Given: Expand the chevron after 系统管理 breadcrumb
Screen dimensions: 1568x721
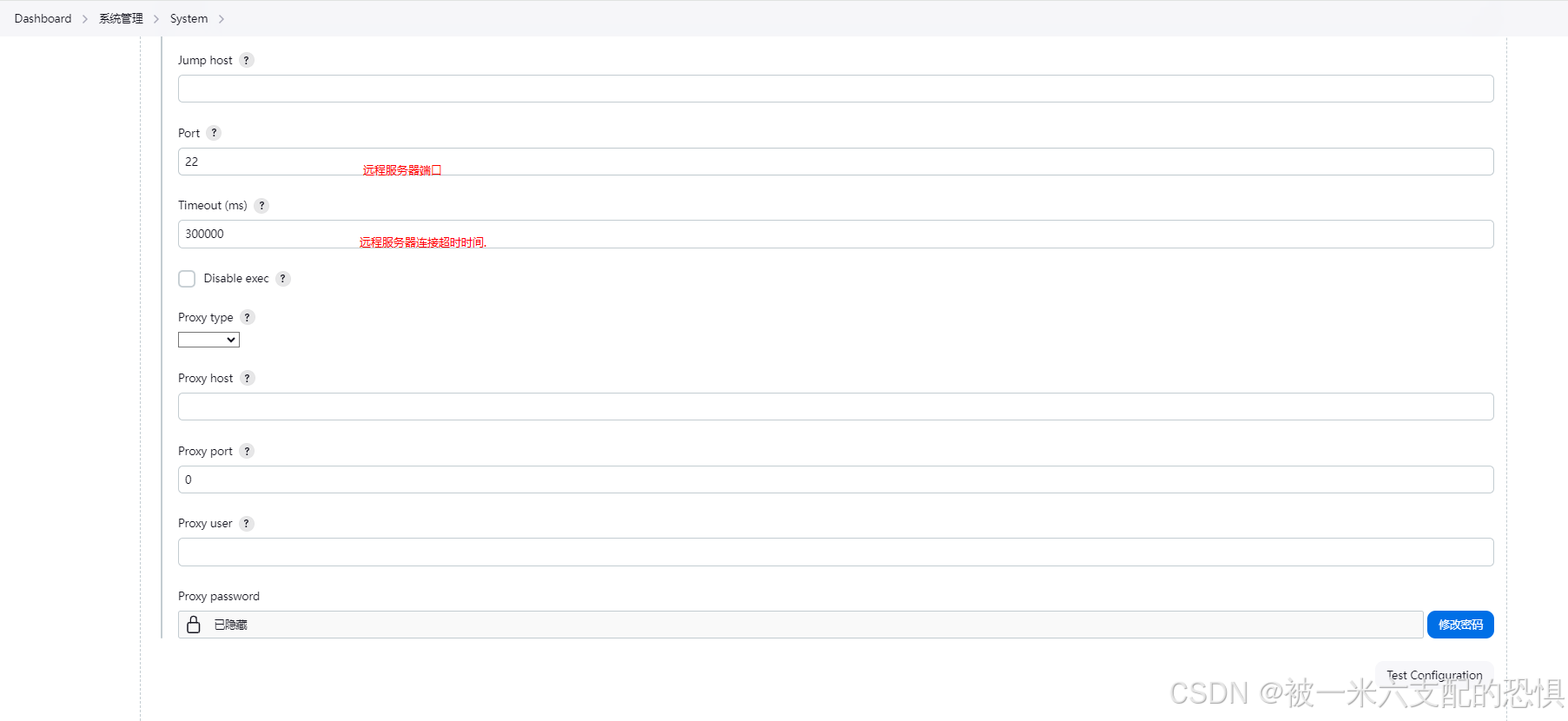Looking at the screenshot, I should (x=156, y=19).
